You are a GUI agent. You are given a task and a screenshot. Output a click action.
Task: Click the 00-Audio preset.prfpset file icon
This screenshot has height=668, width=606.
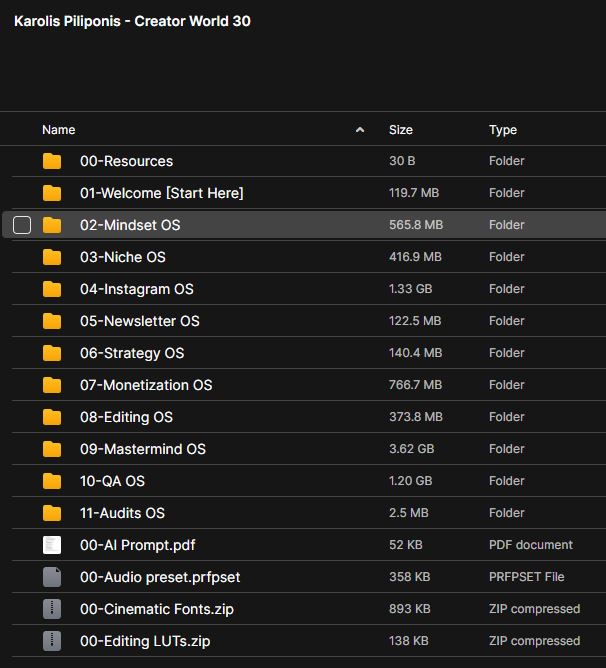tap(52, 577)
